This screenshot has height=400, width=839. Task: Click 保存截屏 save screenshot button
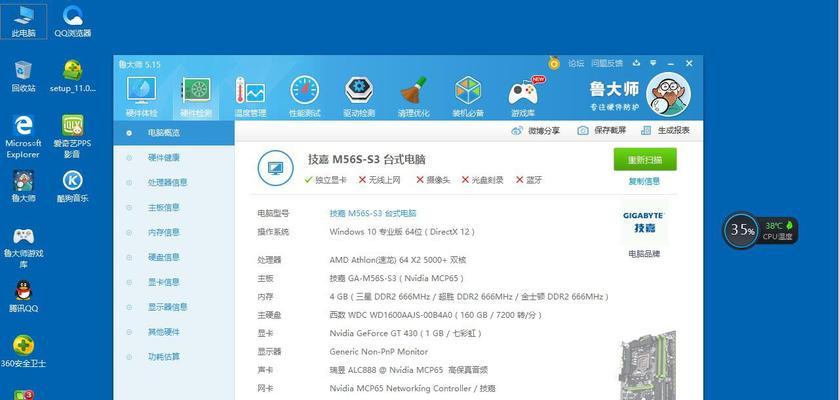click(x=601, y=130)
